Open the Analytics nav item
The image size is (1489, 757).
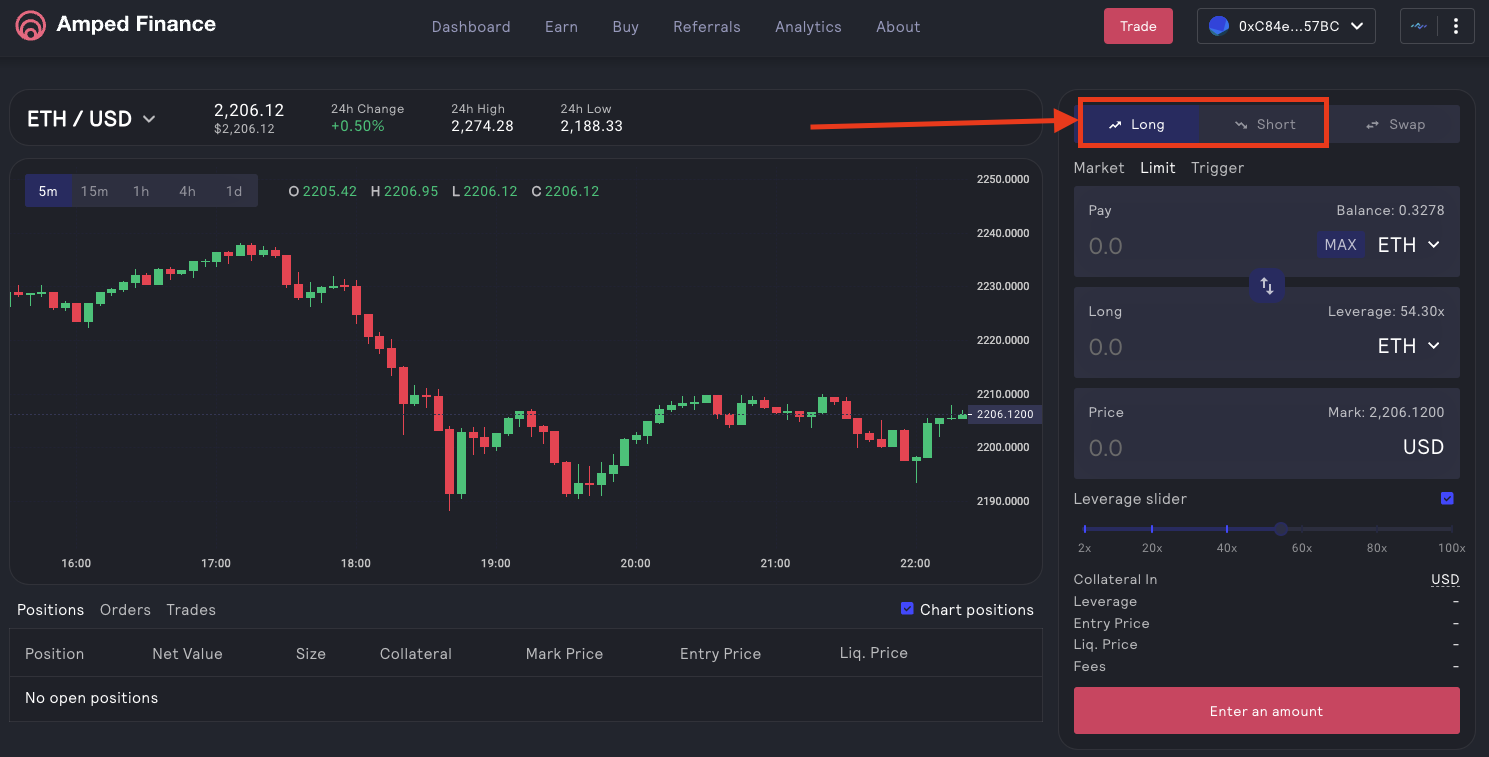point(808,27)
